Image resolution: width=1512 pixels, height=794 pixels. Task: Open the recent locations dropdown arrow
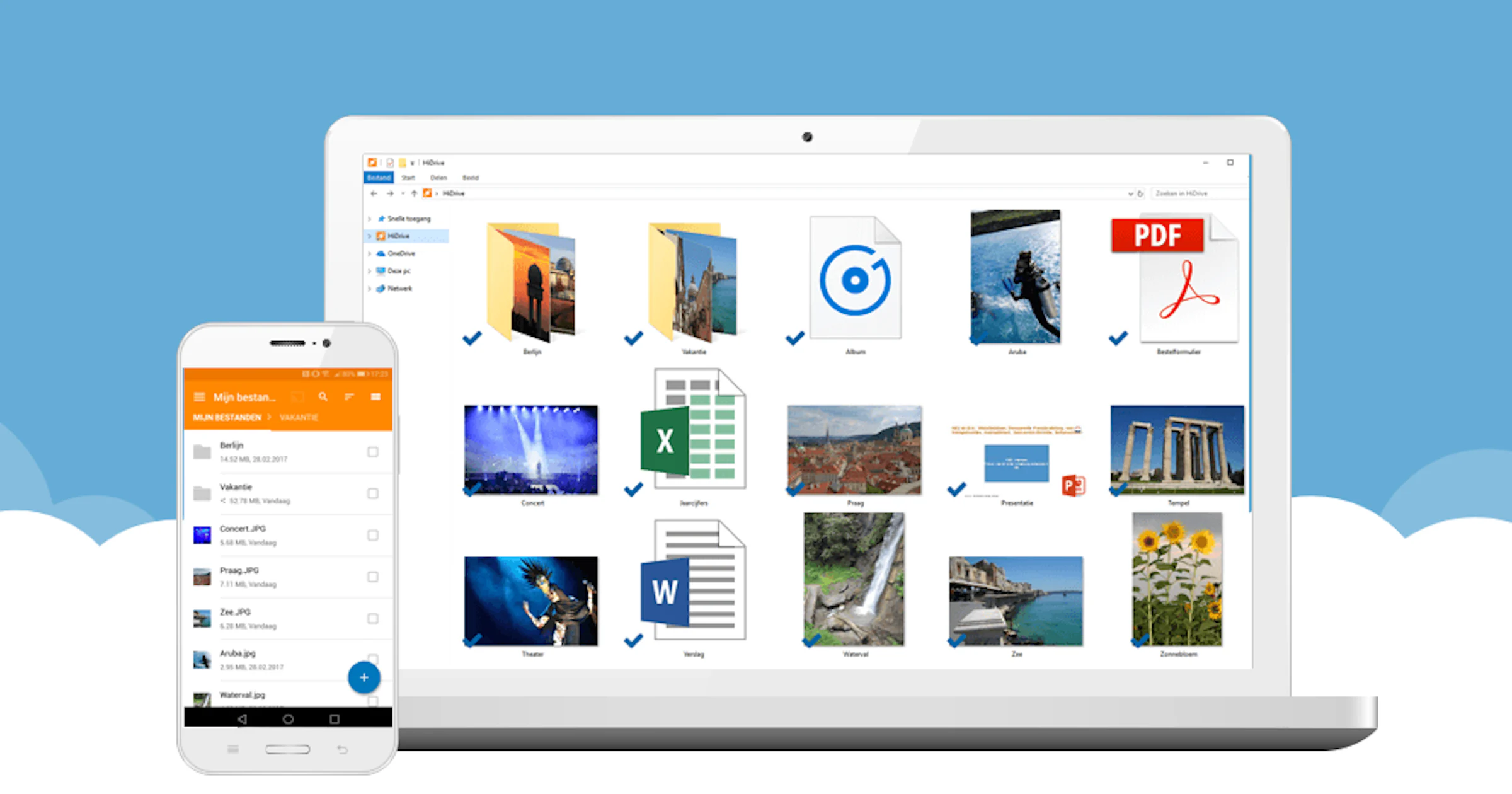tap(403, 193)
